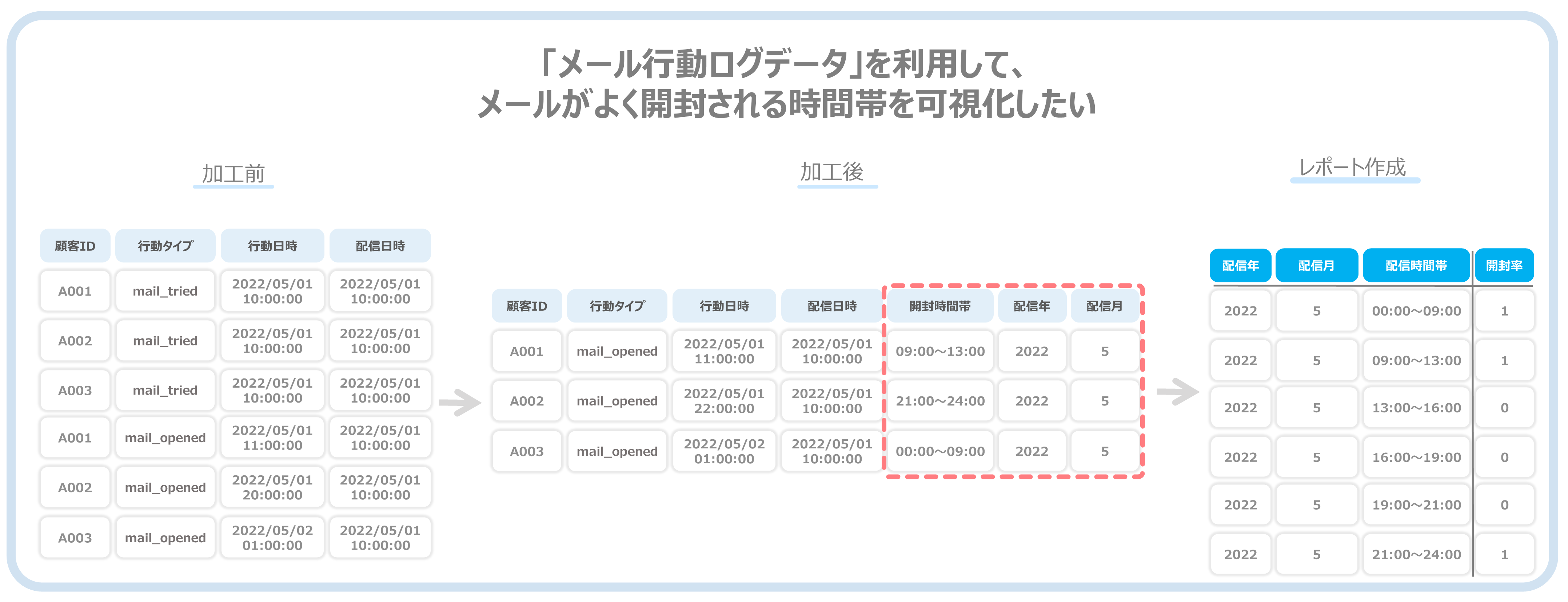The height and width of the screenshot is (602, 1568).
Task: Click 配信日時 cell of A003 mail_opened row in 加工前
Action: coord(380,538)
